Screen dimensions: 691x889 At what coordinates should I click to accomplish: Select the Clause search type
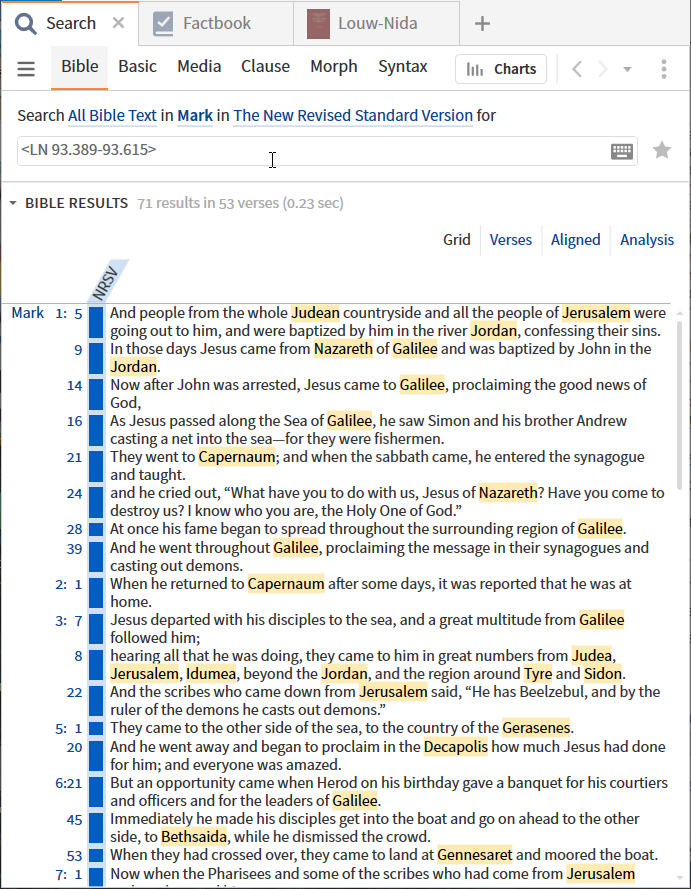click(265, 67)
